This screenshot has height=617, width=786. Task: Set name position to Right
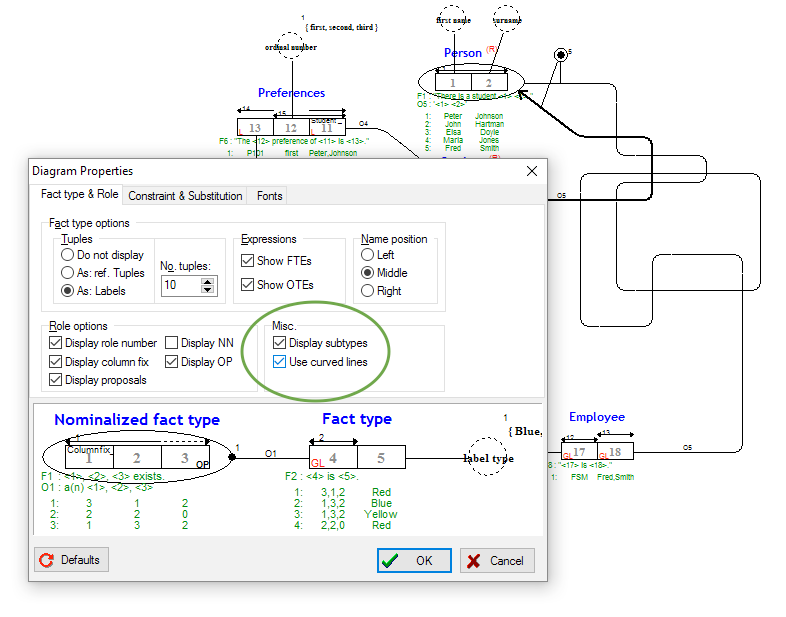point(368,291)
